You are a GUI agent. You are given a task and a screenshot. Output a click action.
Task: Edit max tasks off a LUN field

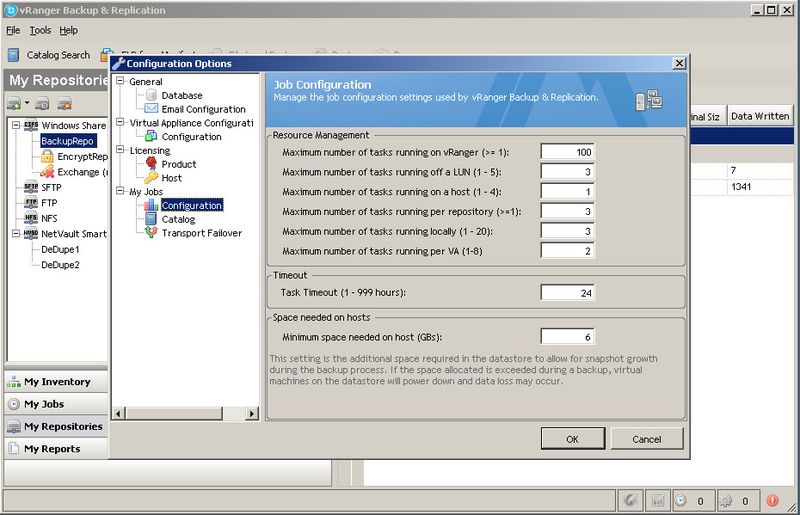(567, 172)
